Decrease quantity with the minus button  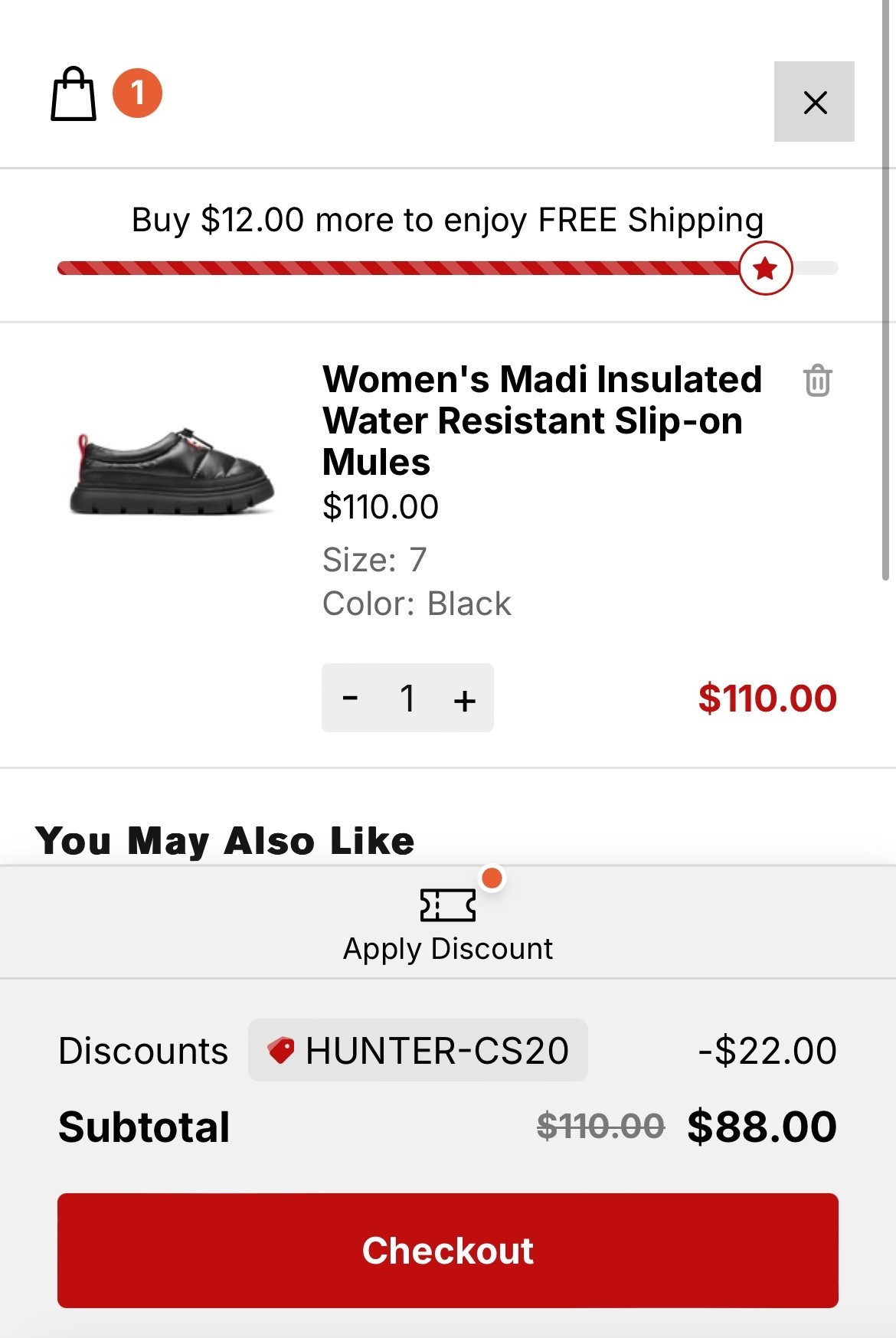(351, 698)
